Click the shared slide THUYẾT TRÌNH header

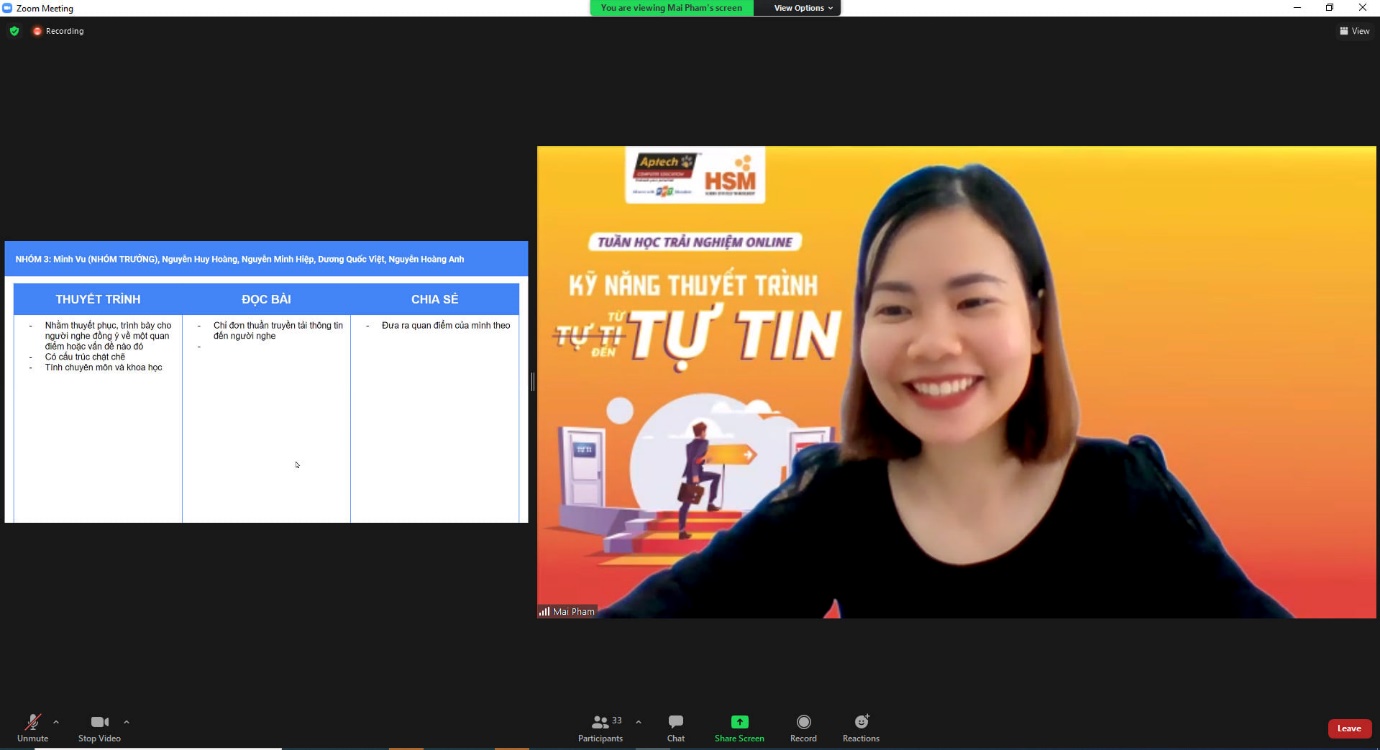98,299
